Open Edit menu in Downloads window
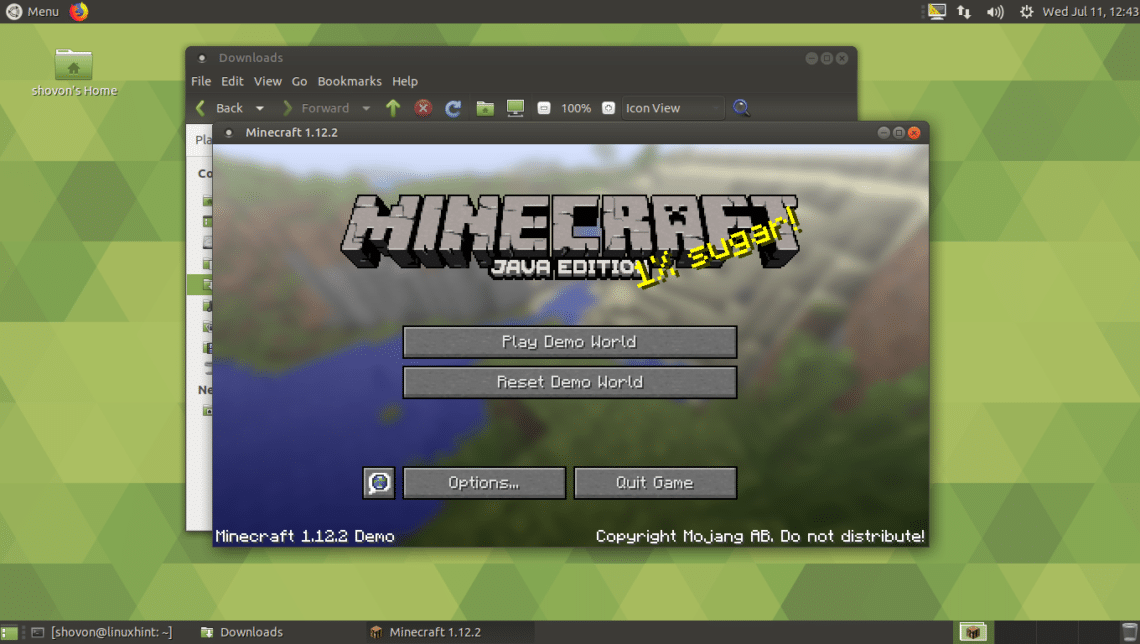This screenshot has height=644, width=1140. pyautogui.click(x=232, y=81)
